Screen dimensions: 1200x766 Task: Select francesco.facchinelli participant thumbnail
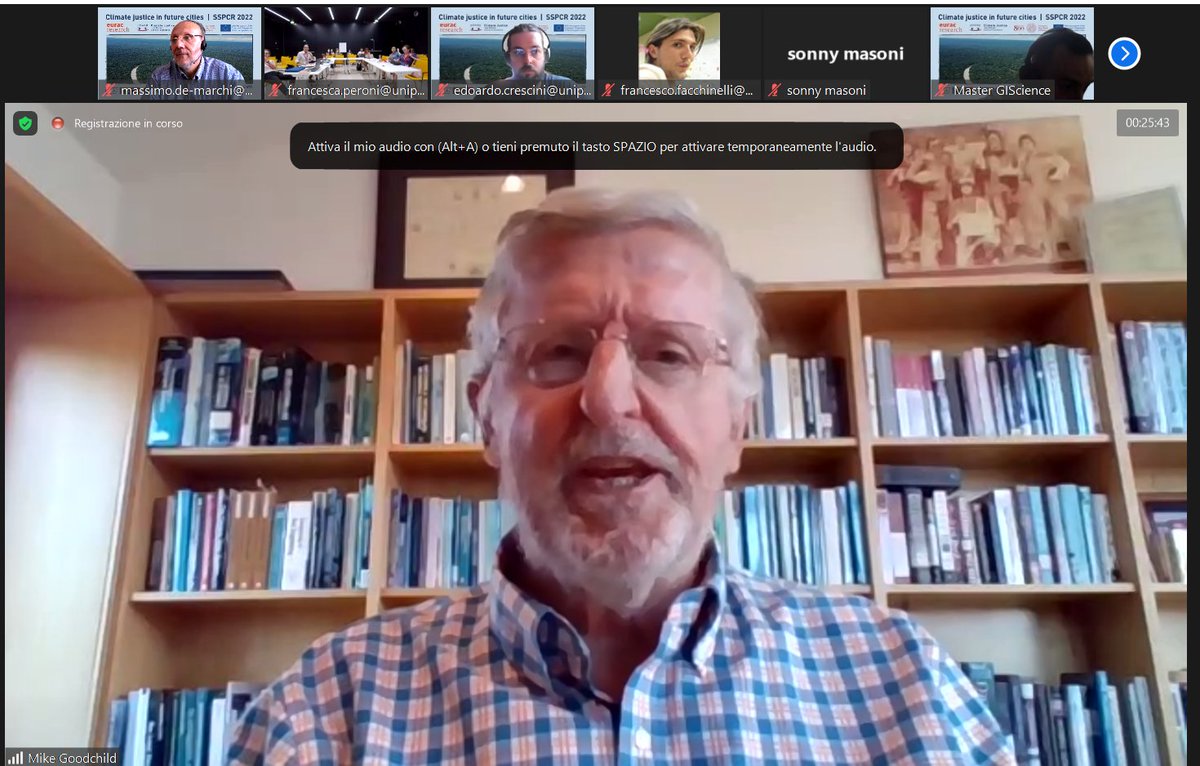point(678,53)
